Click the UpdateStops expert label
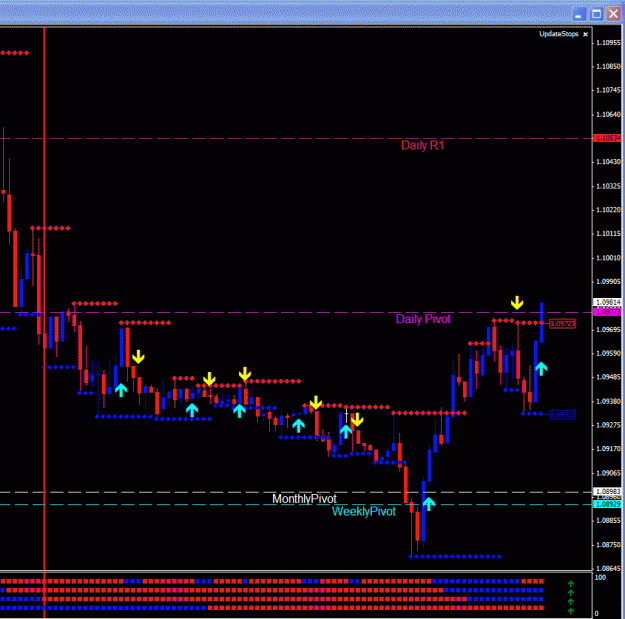625x619 pixels. click(x=559, y=34)
